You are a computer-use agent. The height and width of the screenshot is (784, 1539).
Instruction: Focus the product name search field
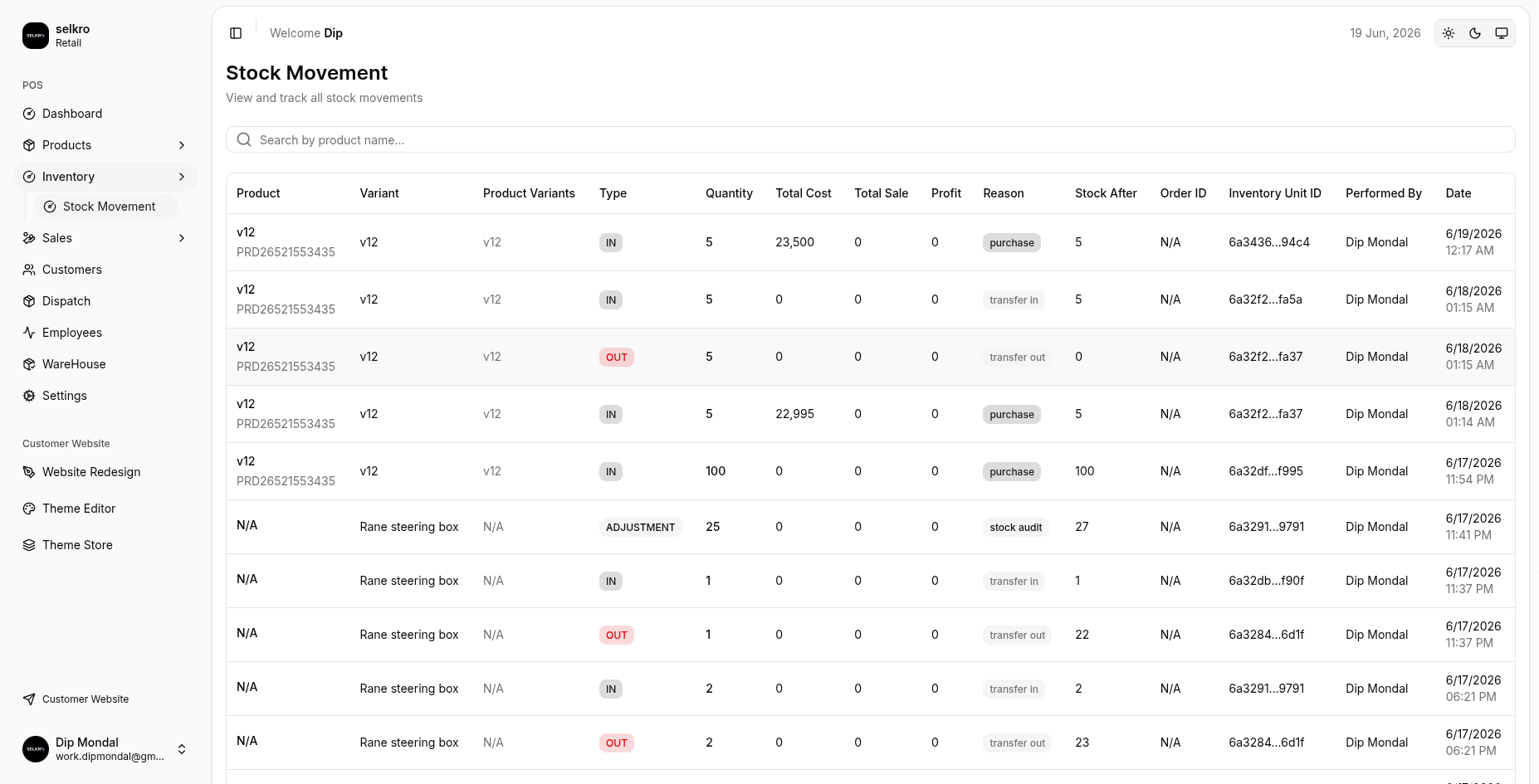click(871, 139)
